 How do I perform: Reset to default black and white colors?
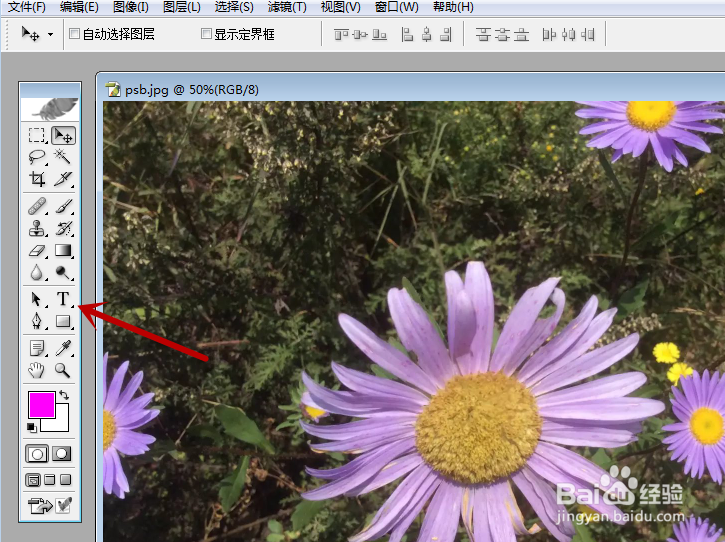[x=31, y=428]
